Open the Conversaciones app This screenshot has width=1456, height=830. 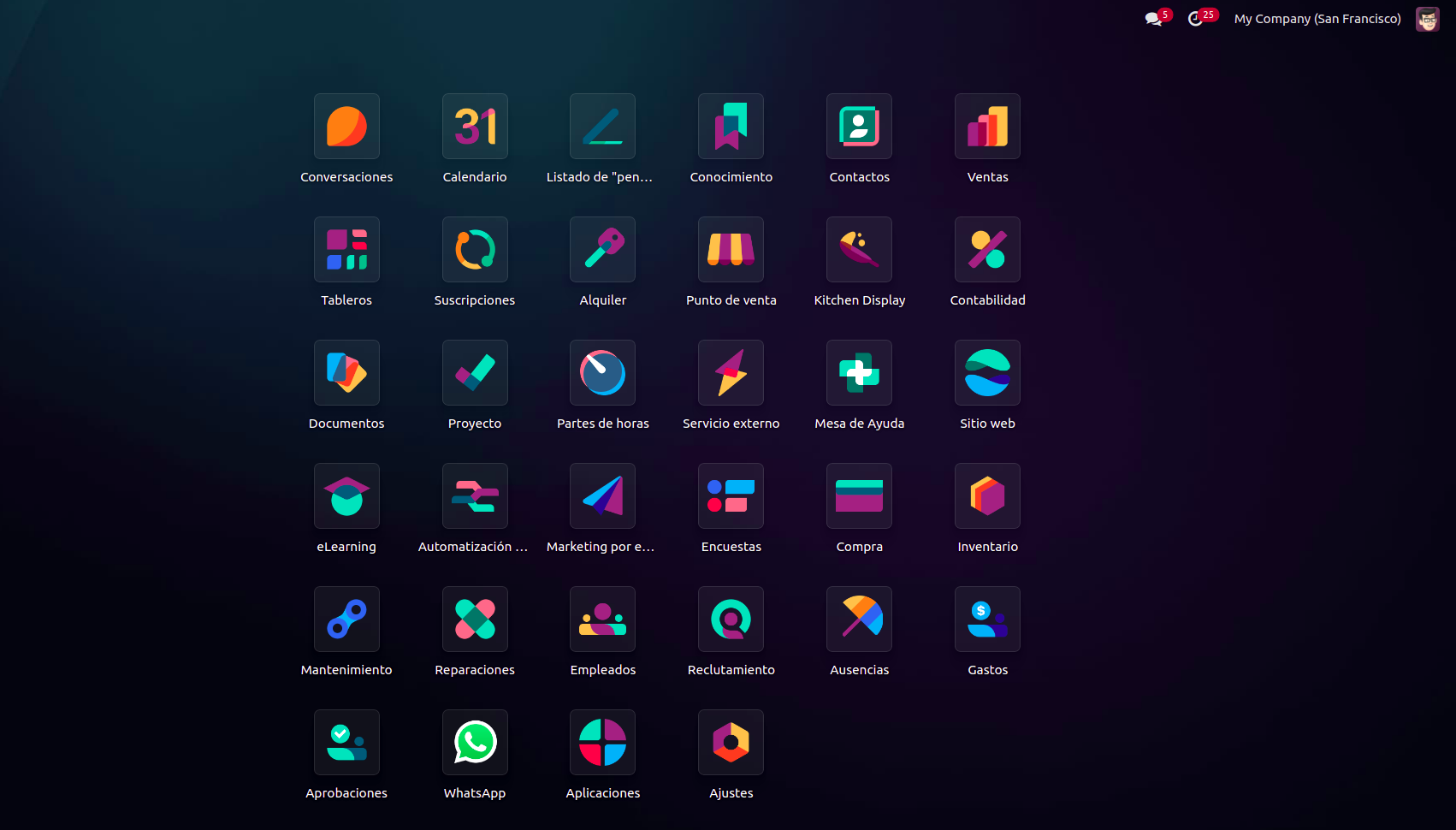click(346, 127)
